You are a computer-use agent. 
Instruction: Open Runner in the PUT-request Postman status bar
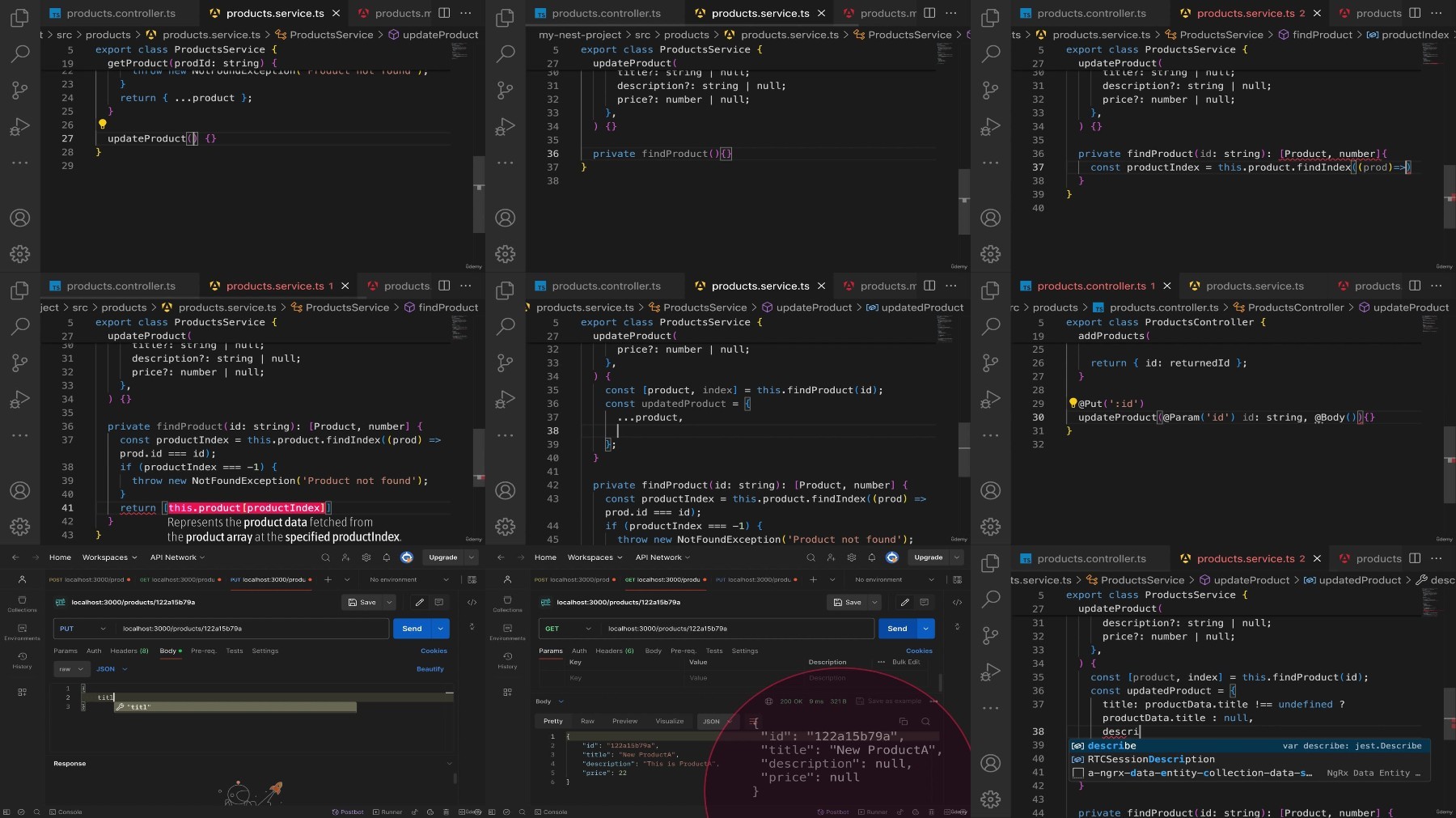pos(388,812)
